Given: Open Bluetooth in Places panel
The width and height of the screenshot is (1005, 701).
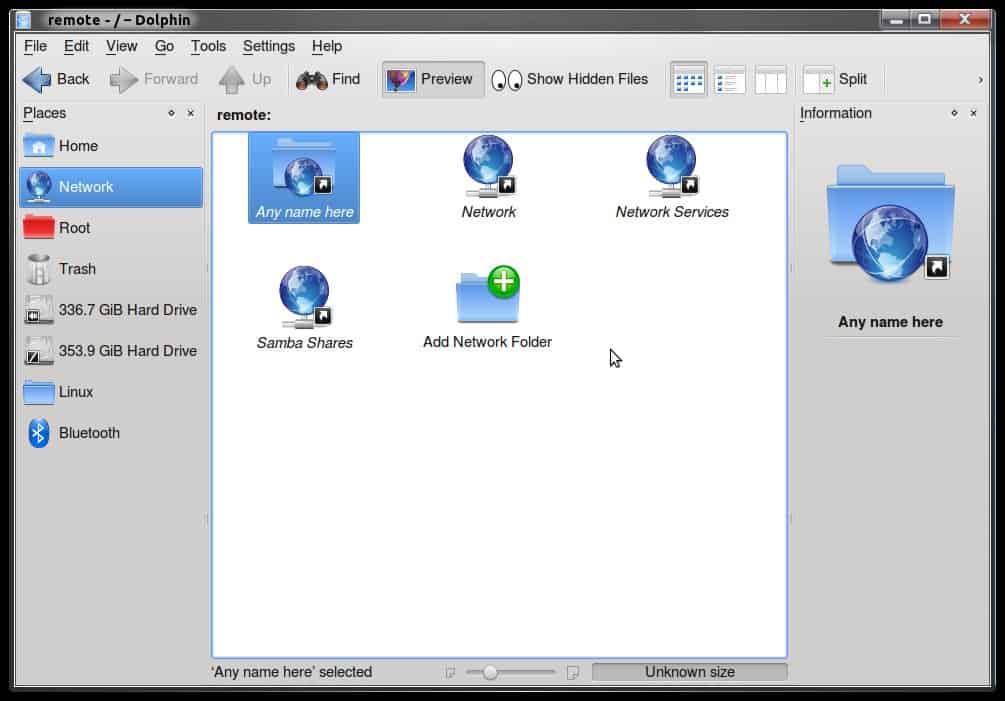Looking at the screenshot, I should (x=111, y=433).
